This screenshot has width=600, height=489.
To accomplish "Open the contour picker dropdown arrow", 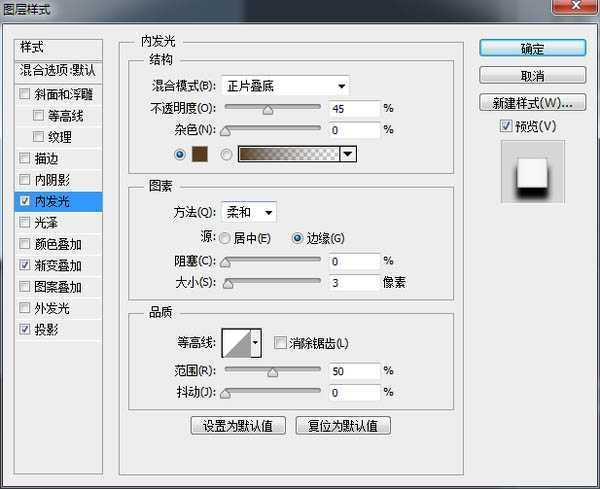I will click(256, 343).
